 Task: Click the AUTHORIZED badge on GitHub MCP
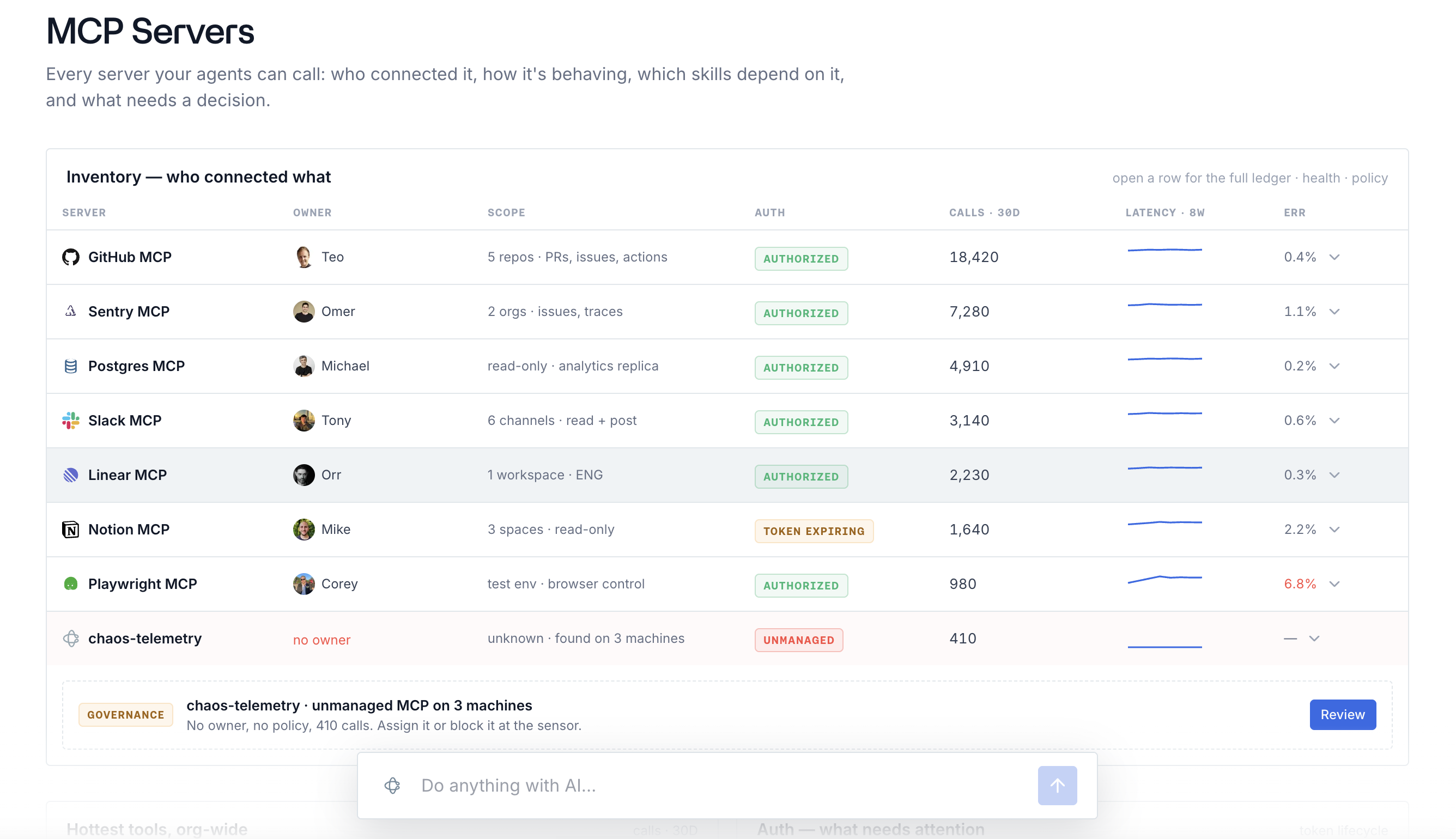(x=801, y=259)
